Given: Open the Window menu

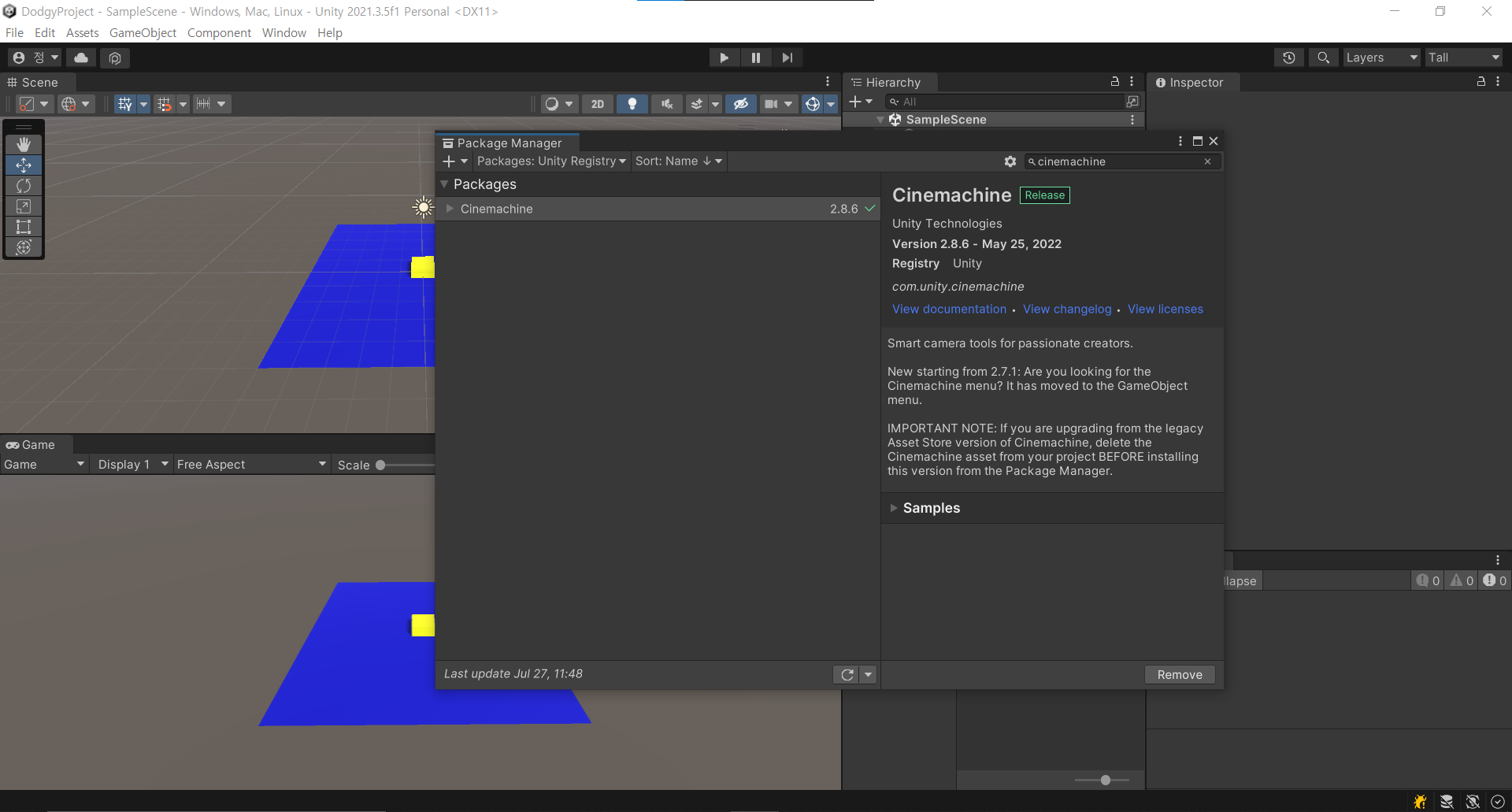Looking at the screenshot, I should (283, 32).
